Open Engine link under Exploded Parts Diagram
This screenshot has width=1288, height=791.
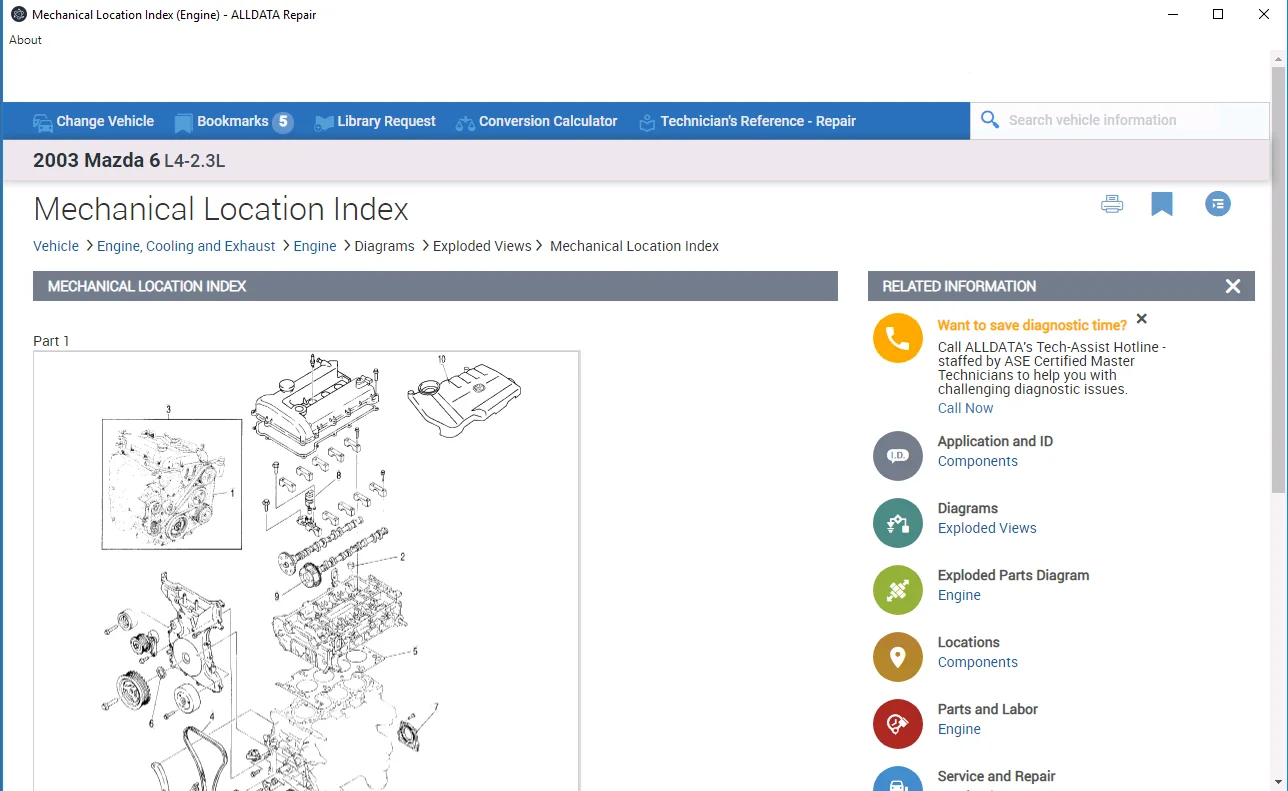tap(959, 595)
